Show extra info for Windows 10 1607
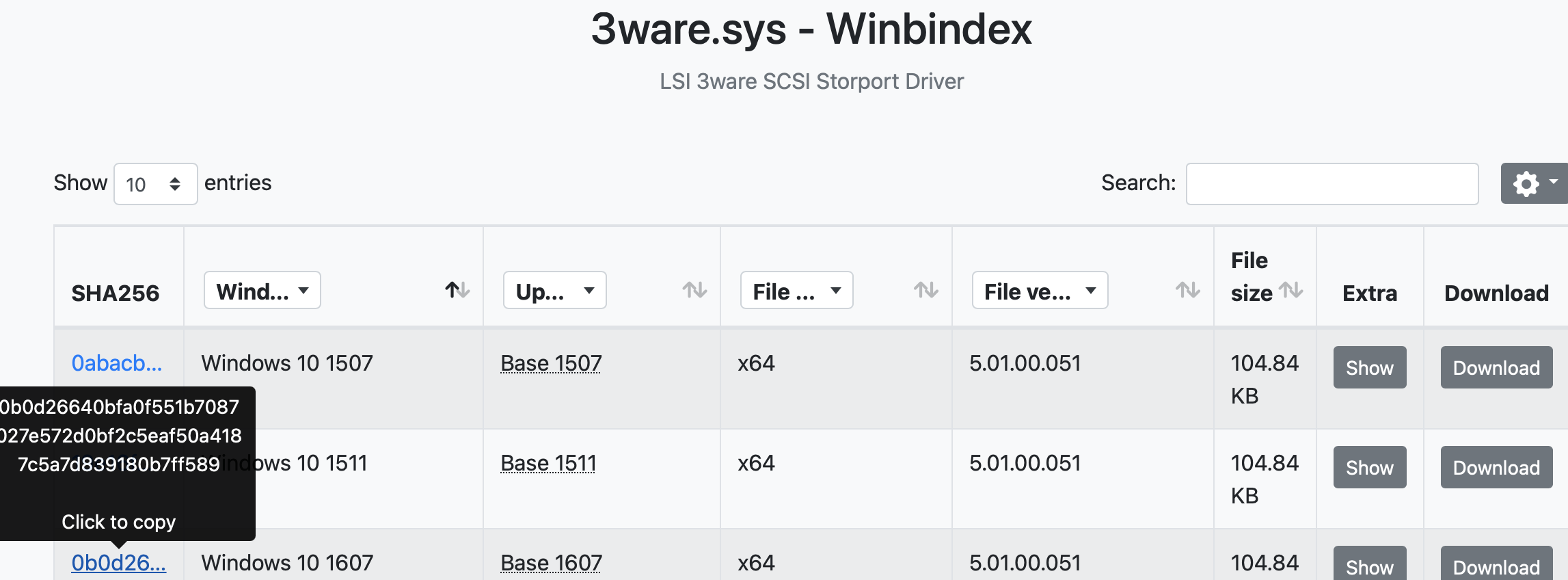Viewport: 1568px width, 580px height. click(1370, 564)
